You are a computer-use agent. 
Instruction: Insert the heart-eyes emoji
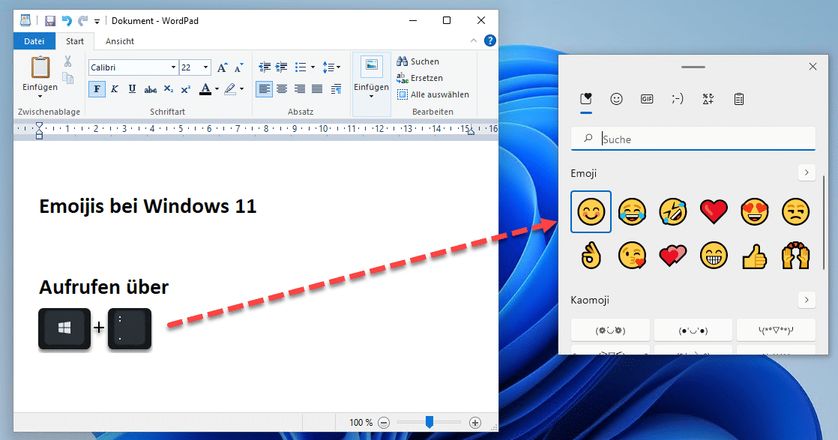[755, 211]
